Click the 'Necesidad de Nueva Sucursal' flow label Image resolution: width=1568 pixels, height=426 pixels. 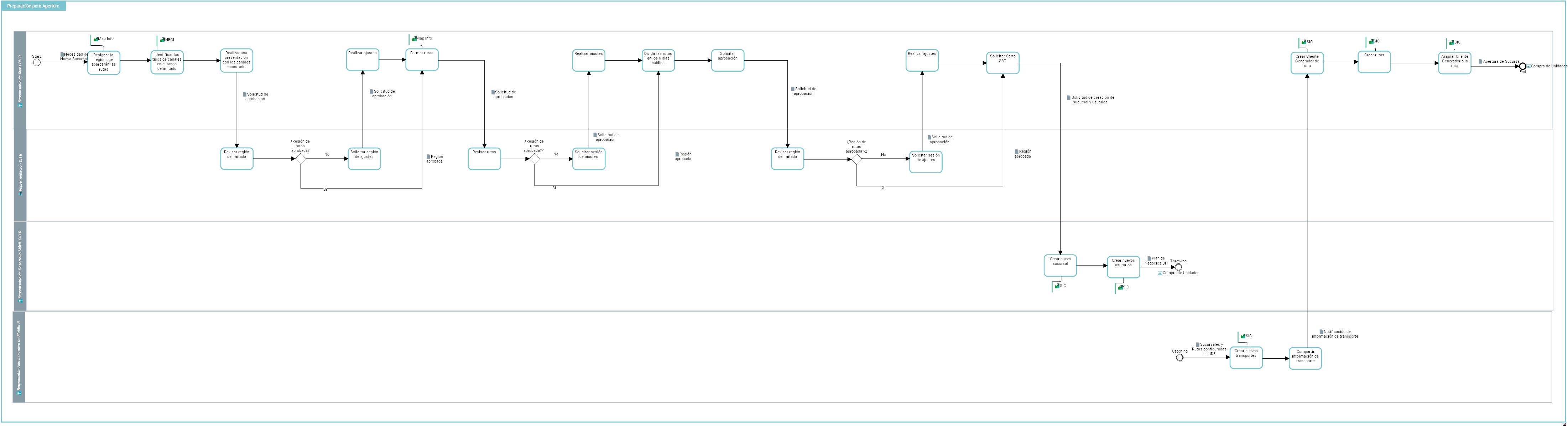pyautogui.click(x=74, y=57)
